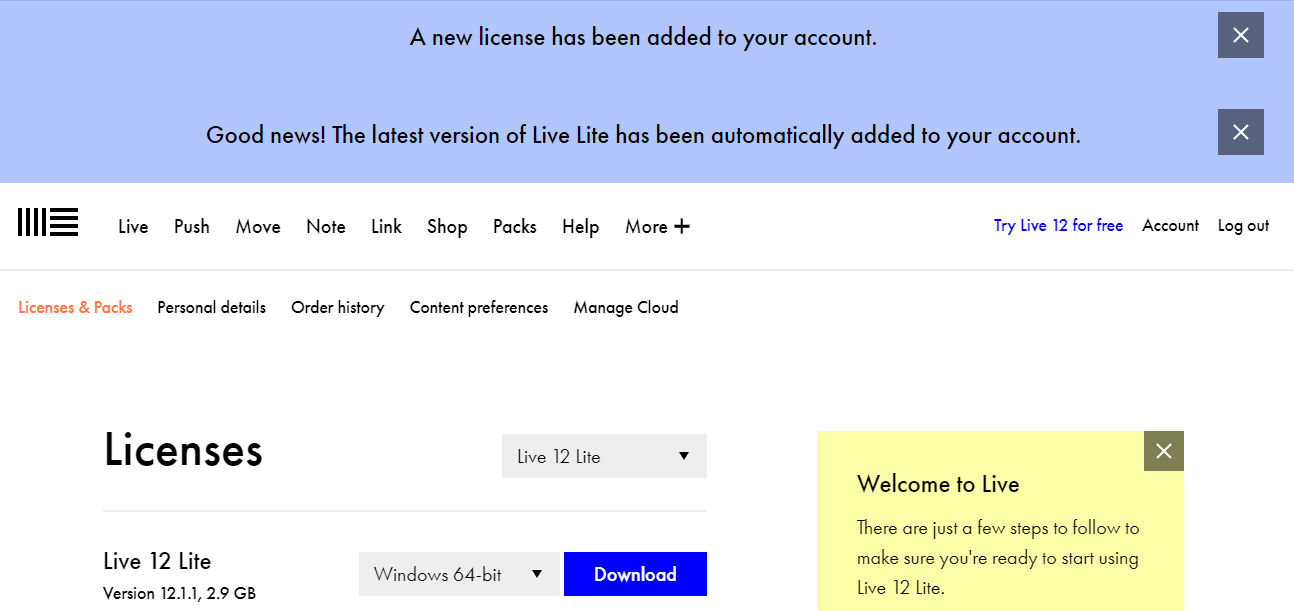Go to the Shop page
Image resolution: width=1294 pixels, height=611 pixels.
point(447,226)
